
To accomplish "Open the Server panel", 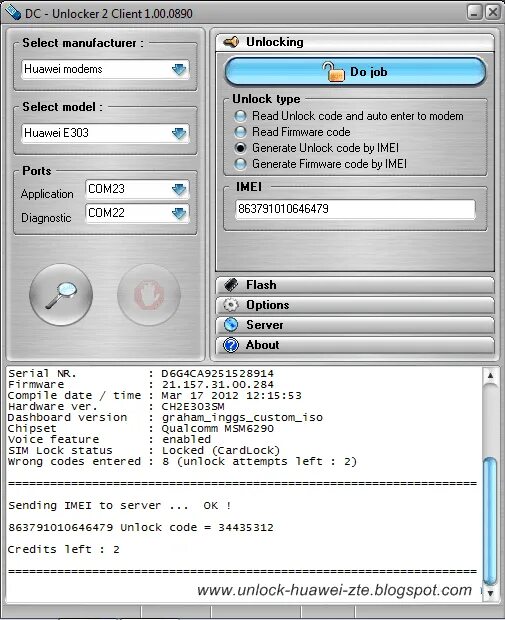I will coord(355,325).
